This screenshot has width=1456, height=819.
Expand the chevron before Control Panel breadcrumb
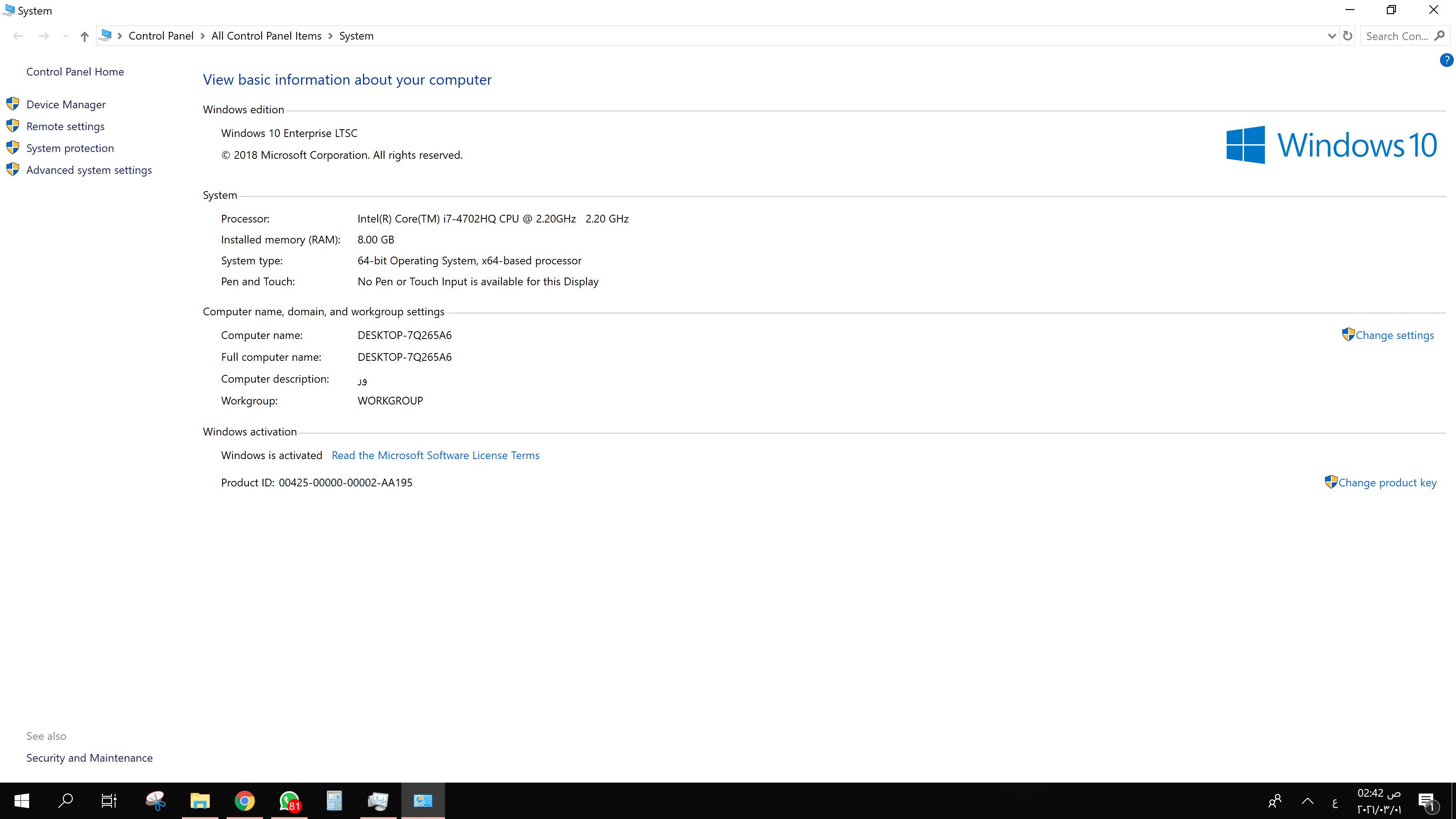(x=120, y=36)
